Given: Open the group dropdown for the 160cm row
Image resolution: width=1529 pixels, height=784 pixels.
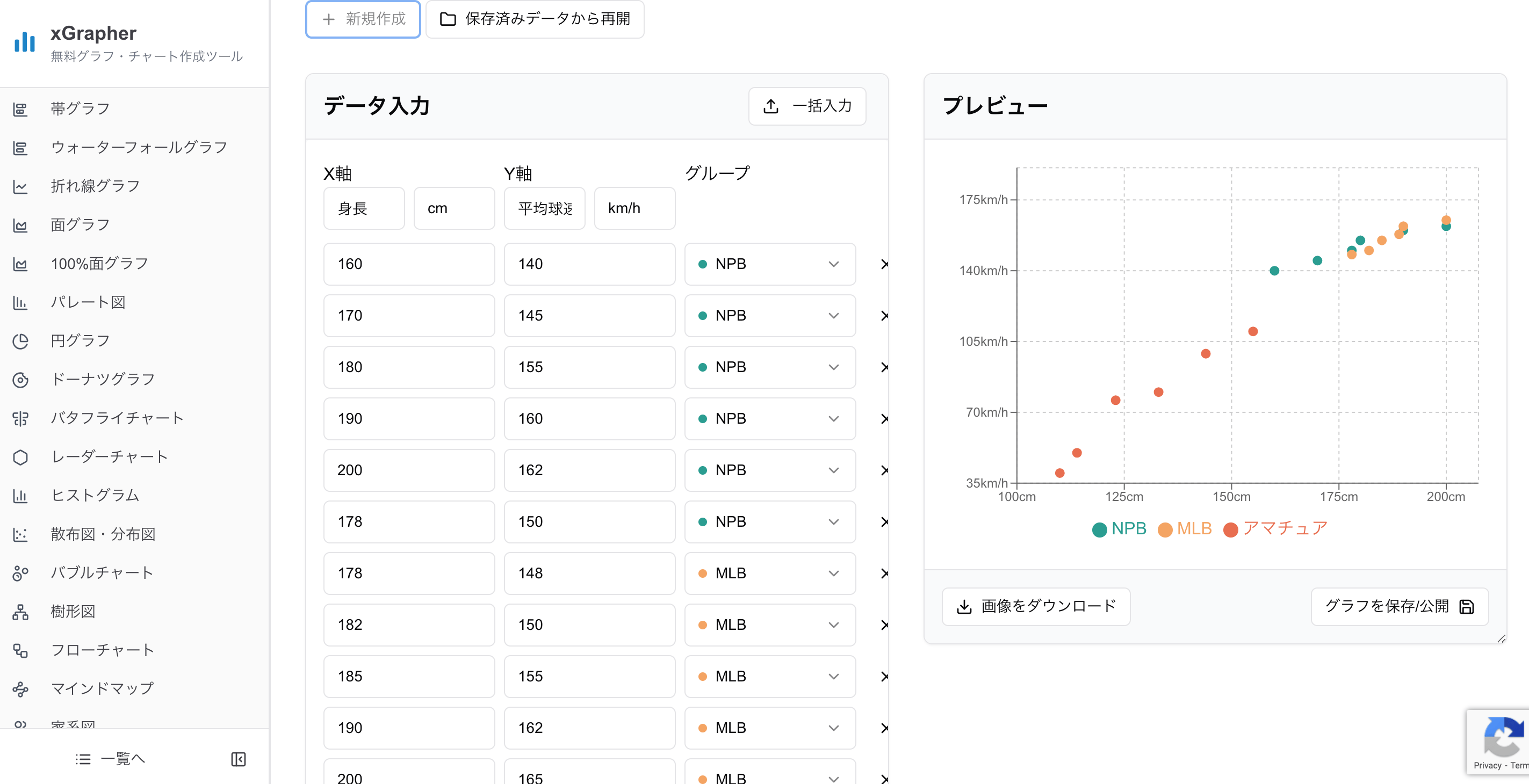Looking at the screenshot, I should pyautogui.click(x=769, y=264).
